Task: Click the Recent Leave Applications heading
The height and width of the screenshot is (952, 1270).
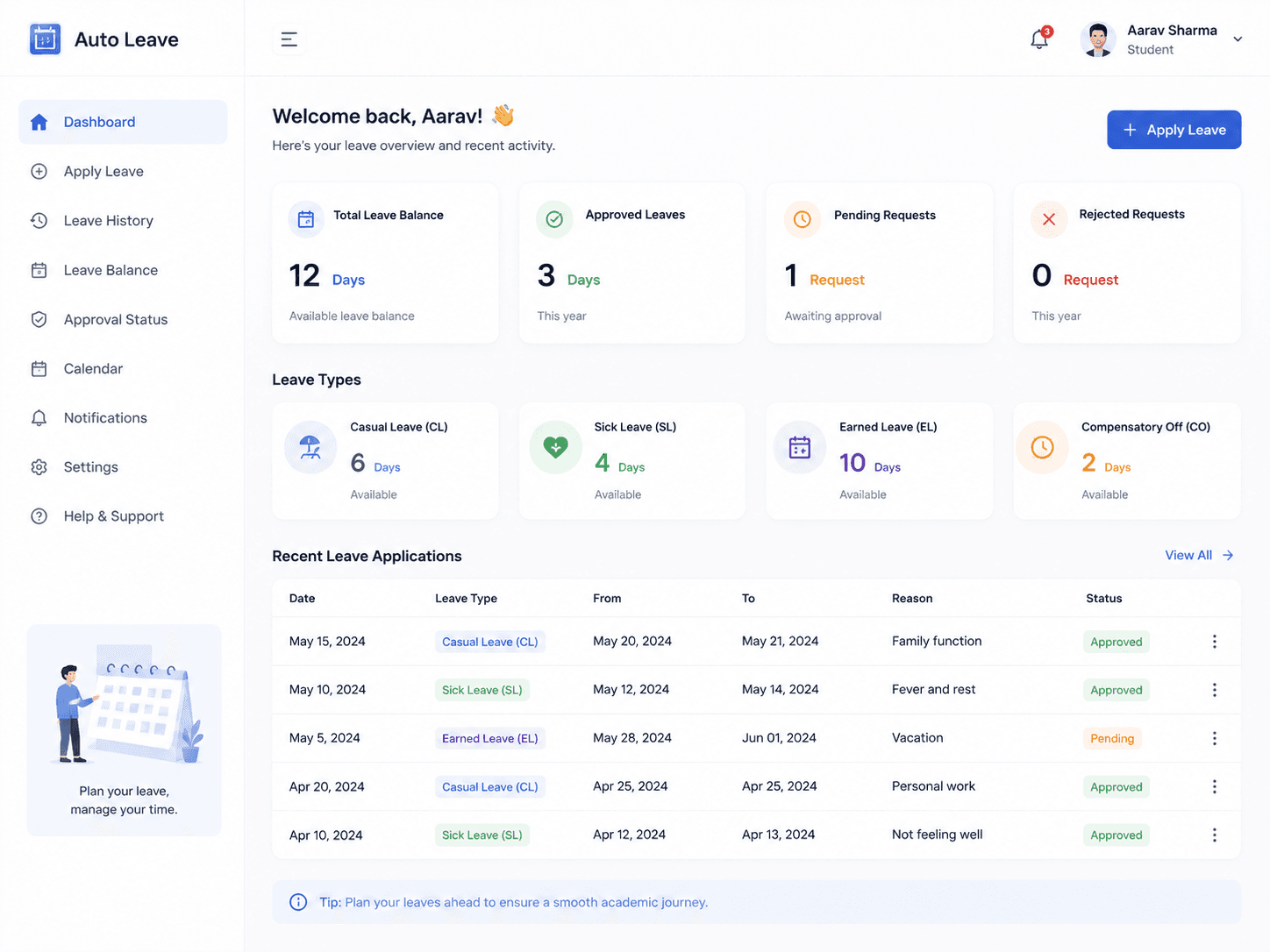Action: point(367,556)
